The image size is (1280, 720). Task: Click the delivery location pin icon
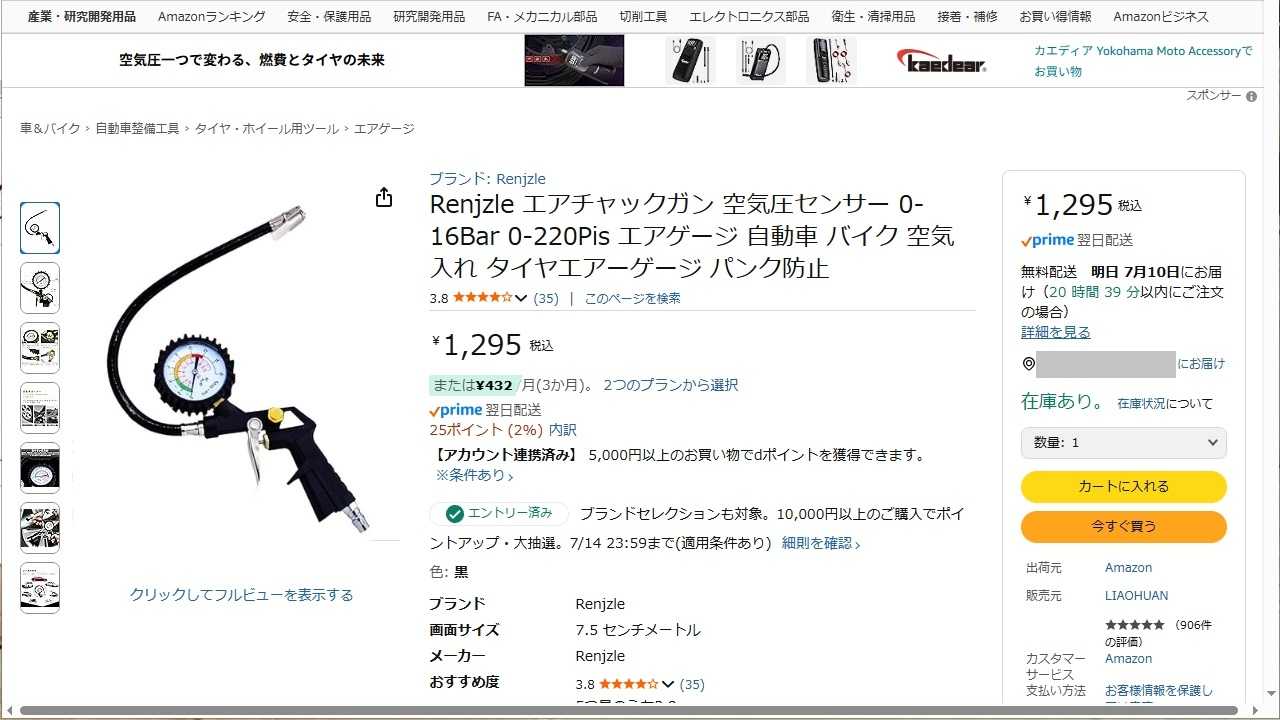(1028, 364)
